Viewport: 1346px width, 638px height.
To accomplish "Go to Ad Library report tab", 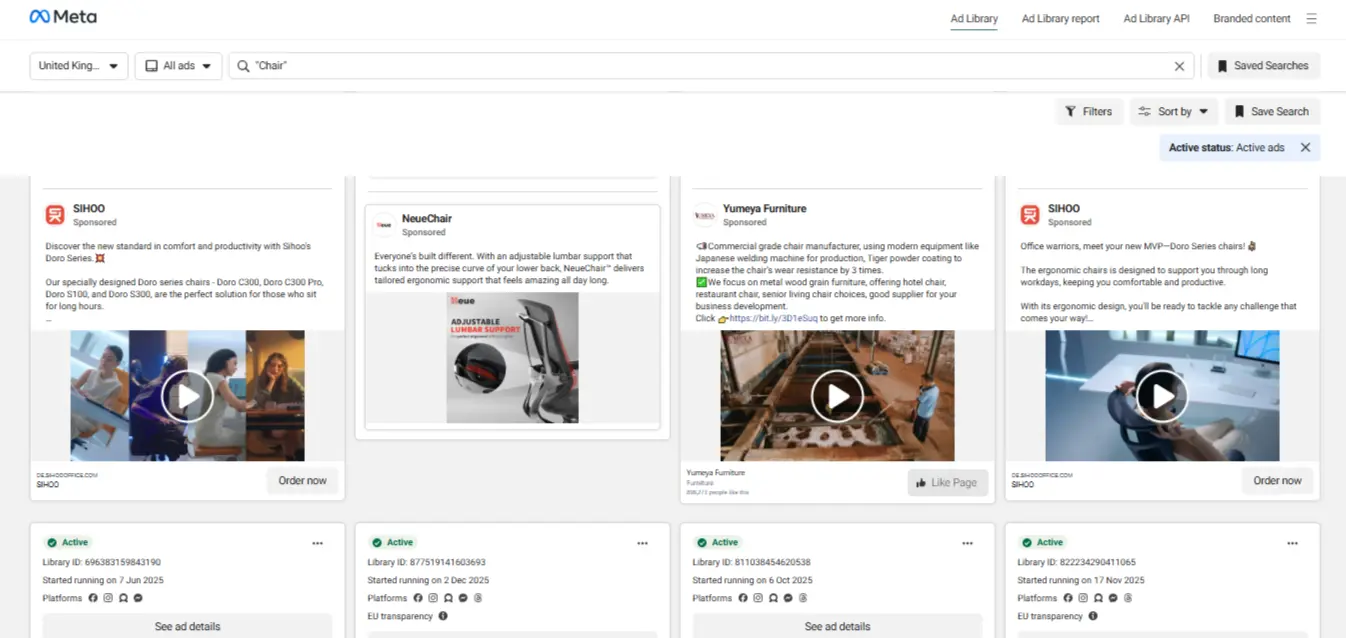I will pyautogui.click(x=1060, y=18).
